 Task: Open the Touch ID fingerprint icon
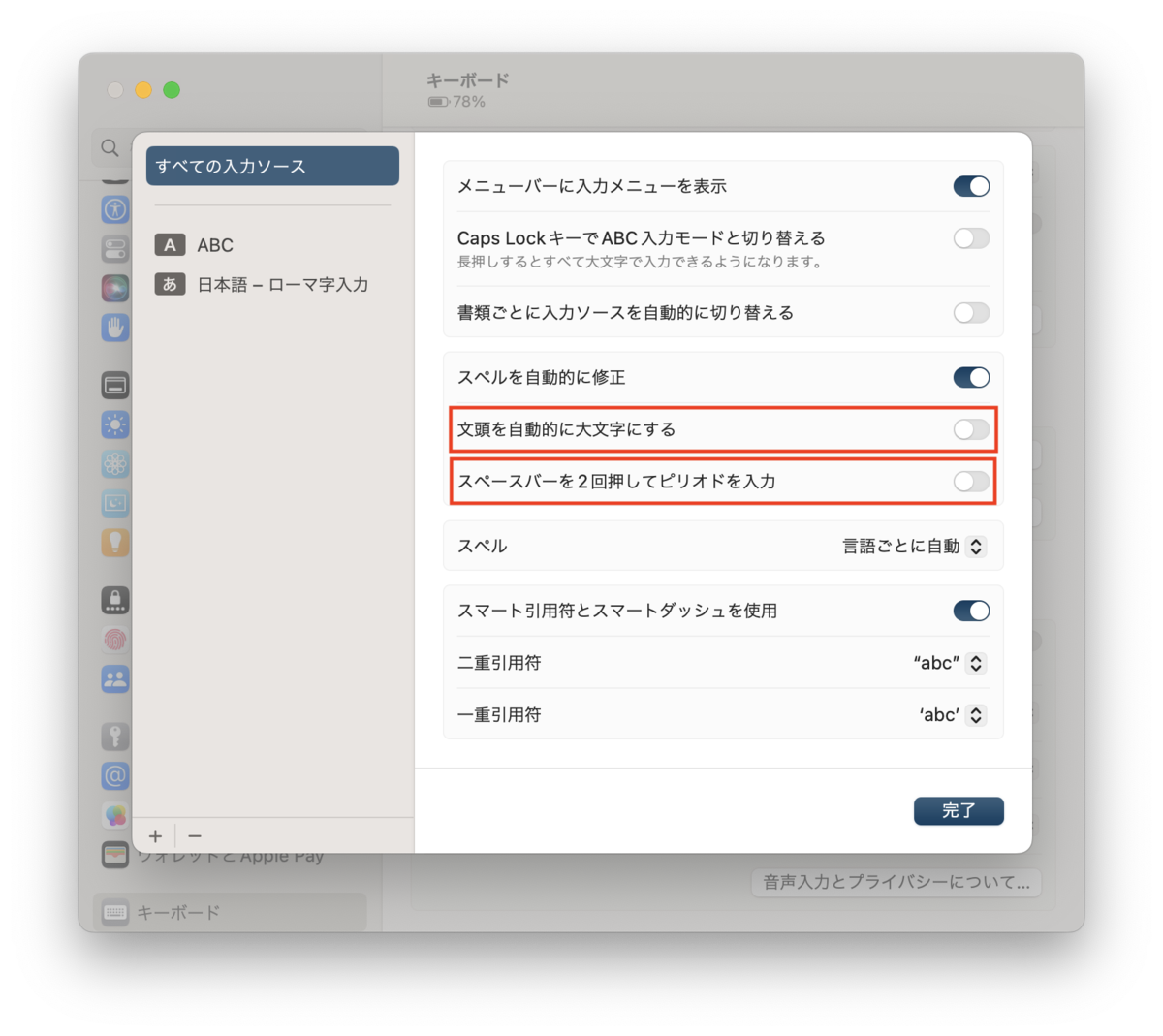coord(115,640)
